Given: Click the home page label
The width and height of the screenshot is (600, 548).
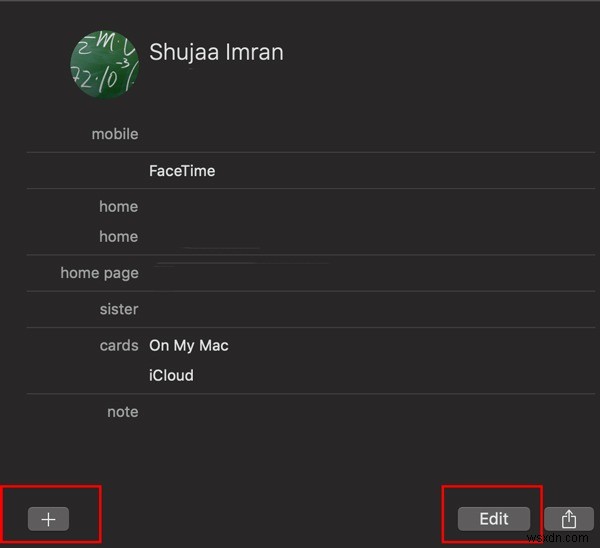Looking at the screenshot, I should [99, 273].
